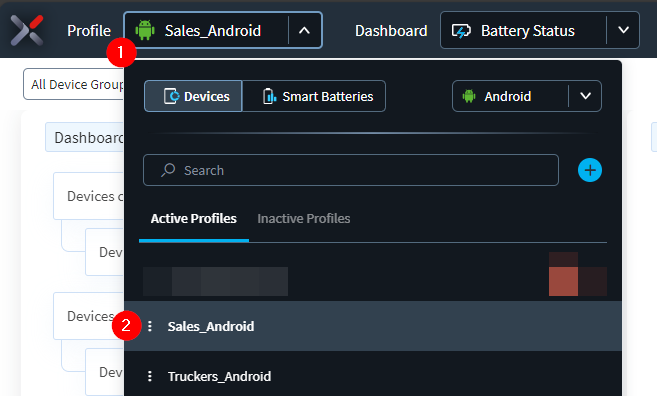
Task: Click the profile Search field
Action: pyautogui.click(x=351, y=170)
